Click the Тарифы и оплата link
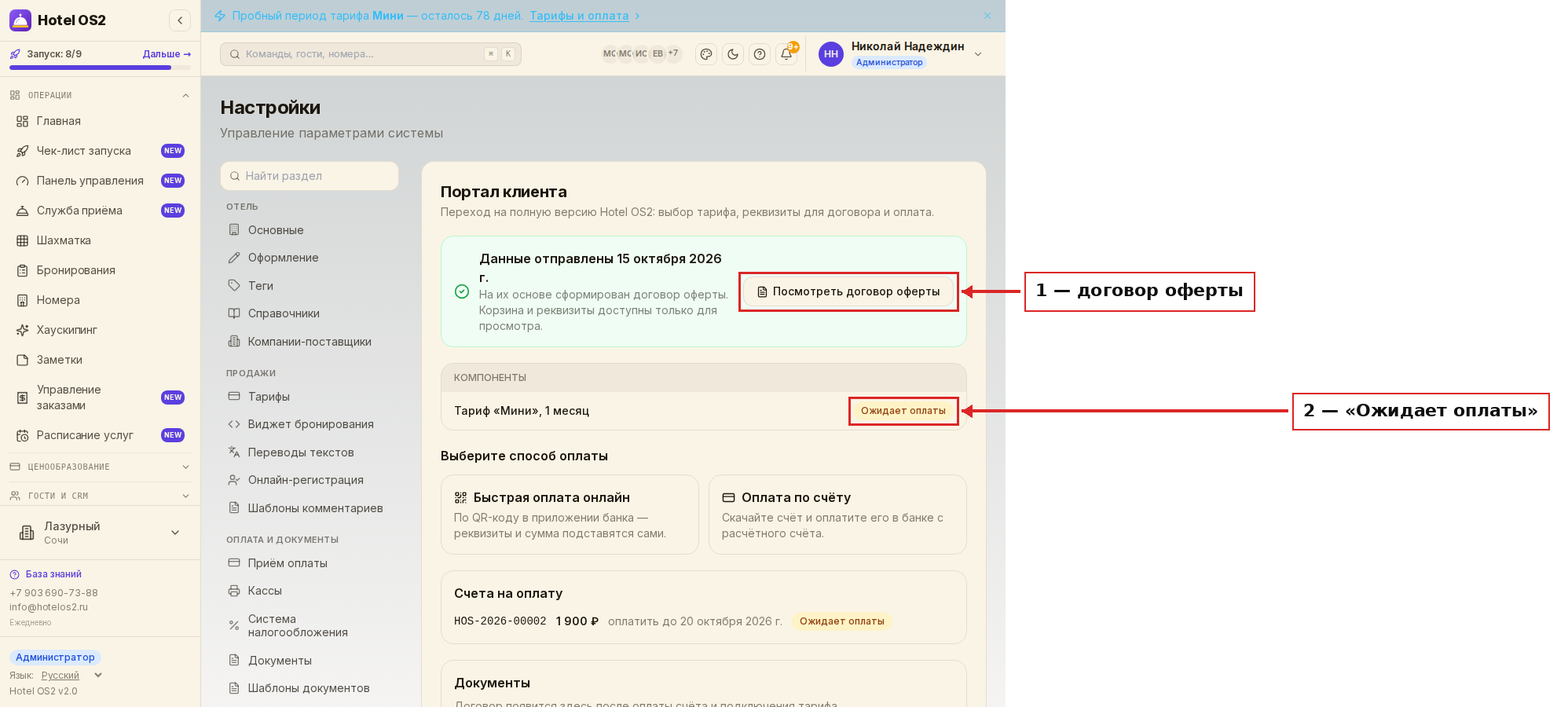Screen dimensions: 1568x707 pos(579,16)
